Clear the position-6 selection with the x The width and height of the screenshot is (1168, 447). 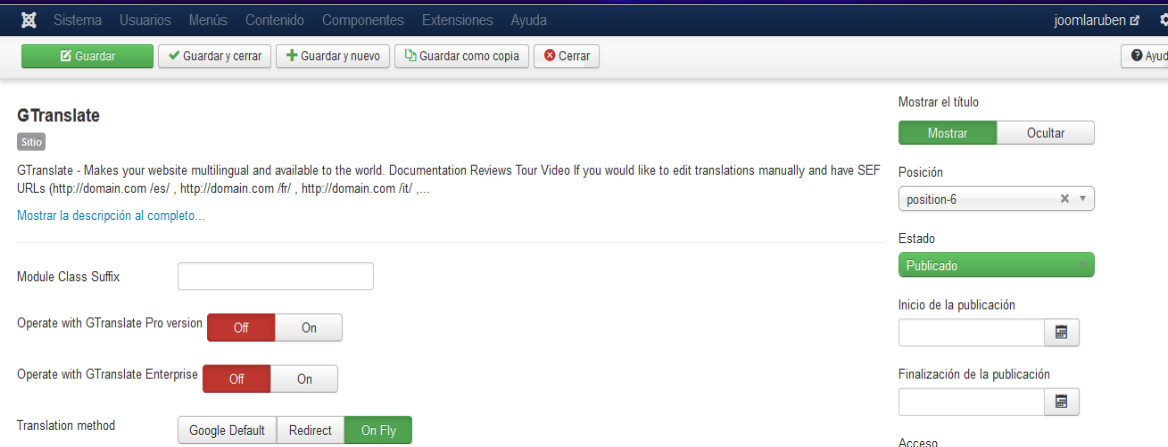coord(1065,199)
